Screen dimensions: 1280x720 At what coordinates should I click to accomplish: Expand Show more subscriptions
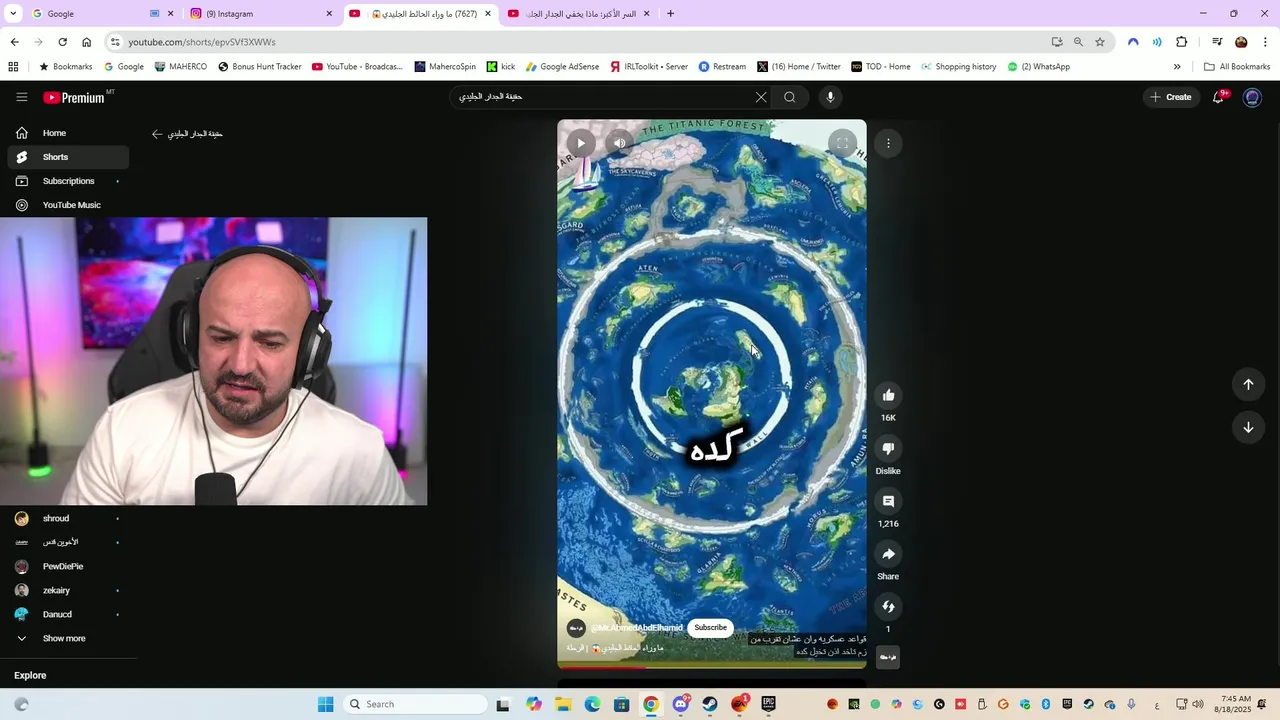coord(66,638)
